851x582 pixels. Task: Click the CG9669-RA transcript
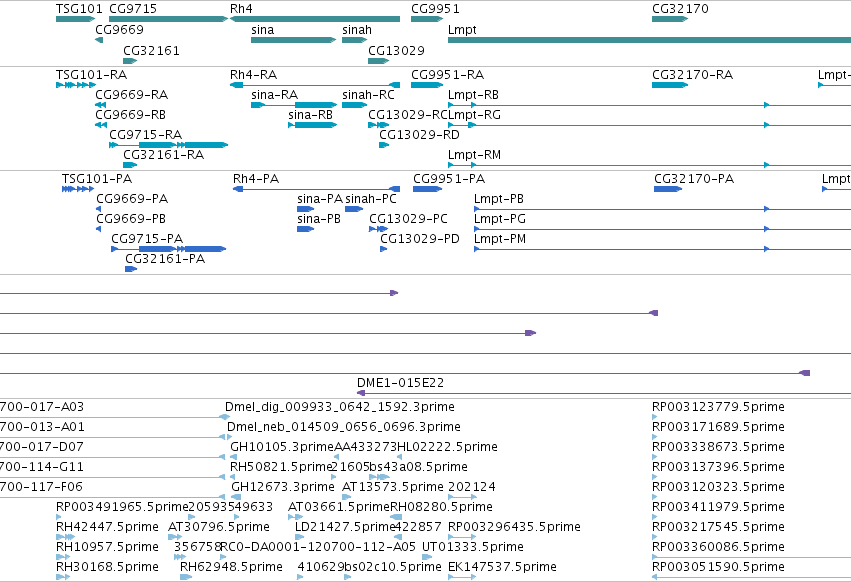(x=101, y=105)
